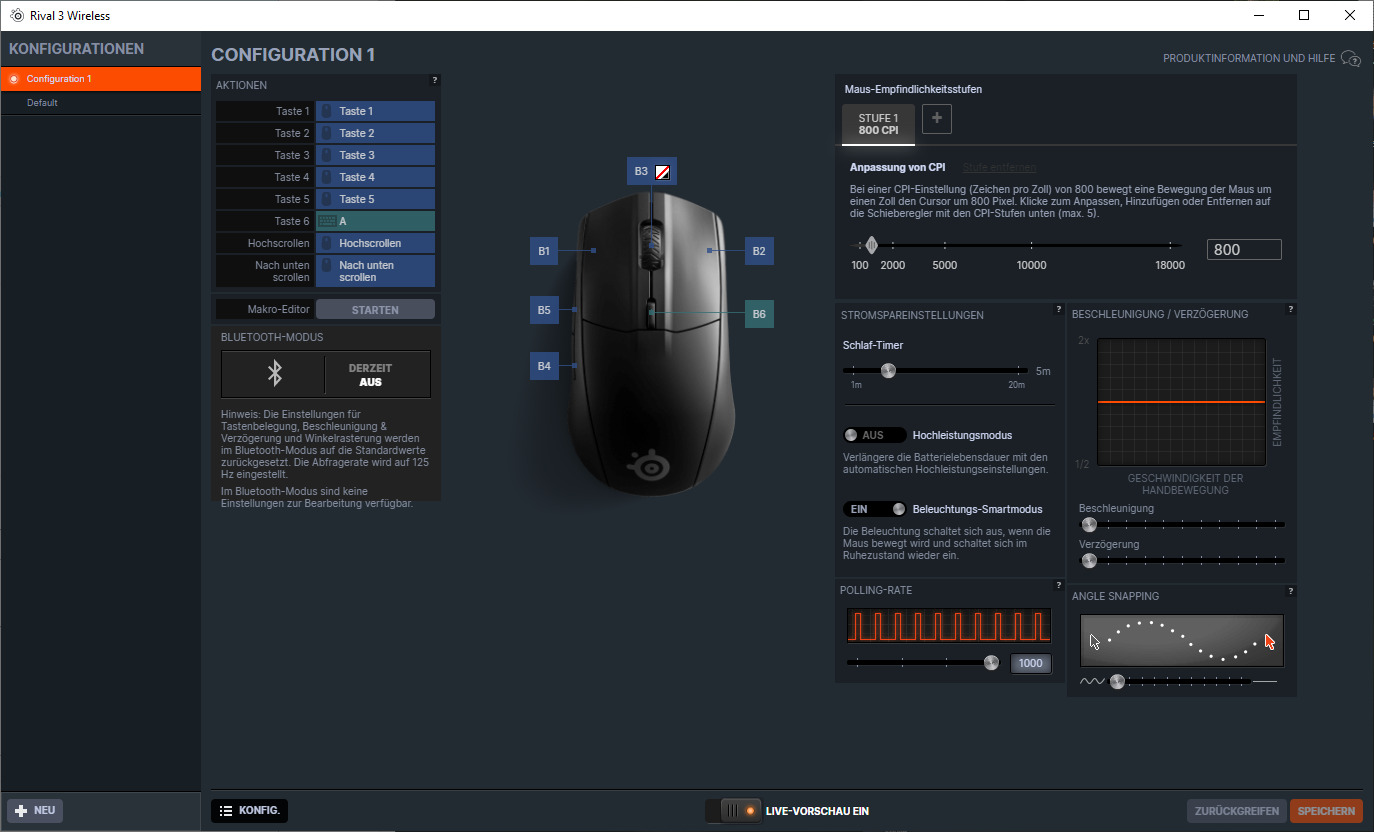Click the 5000 label on the CPI scale
The width and height of the screenshot is (1374, 832).
click(x=944, y=266)
